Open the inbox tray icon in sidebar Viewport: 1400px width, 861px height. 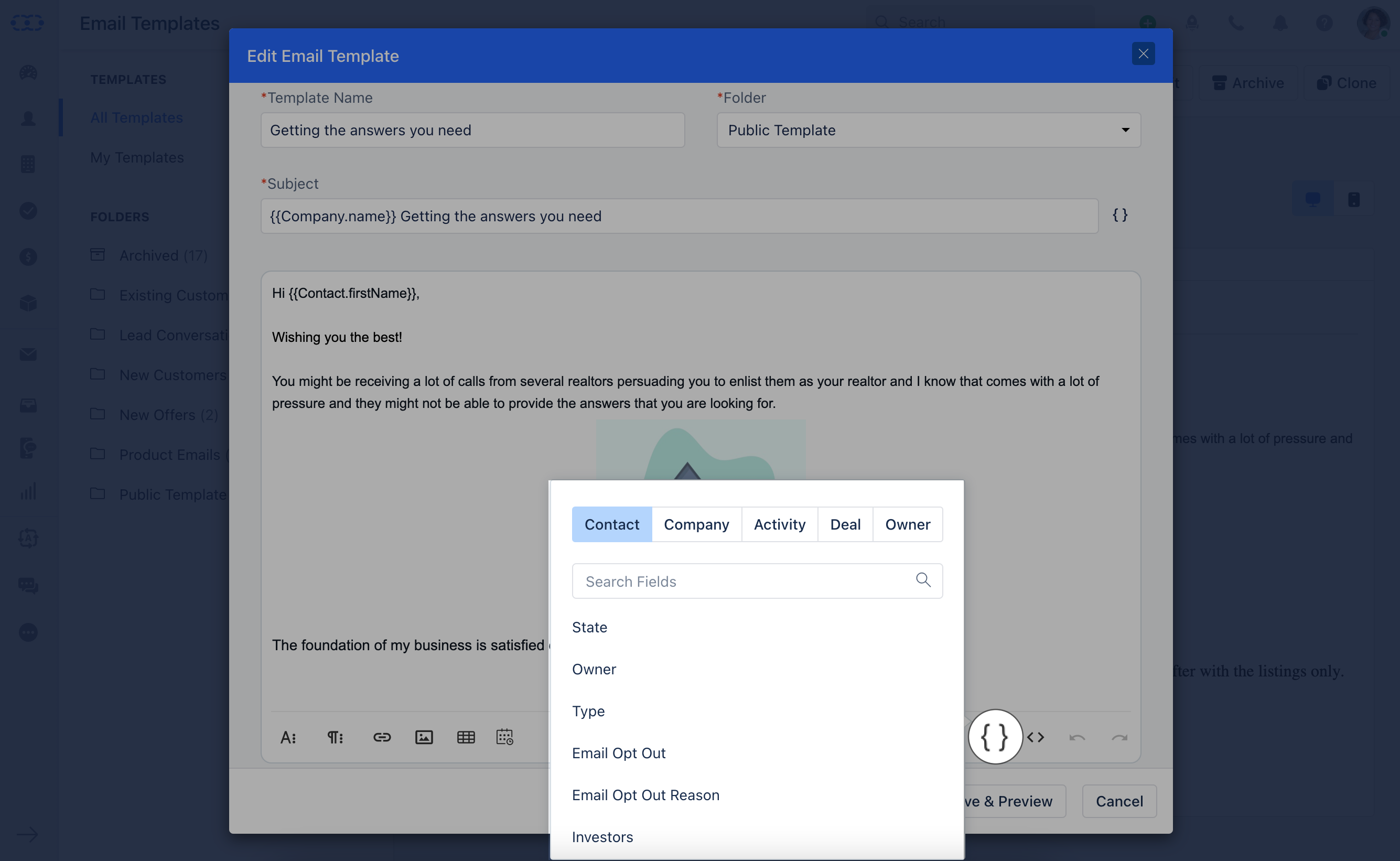point(28,405)
